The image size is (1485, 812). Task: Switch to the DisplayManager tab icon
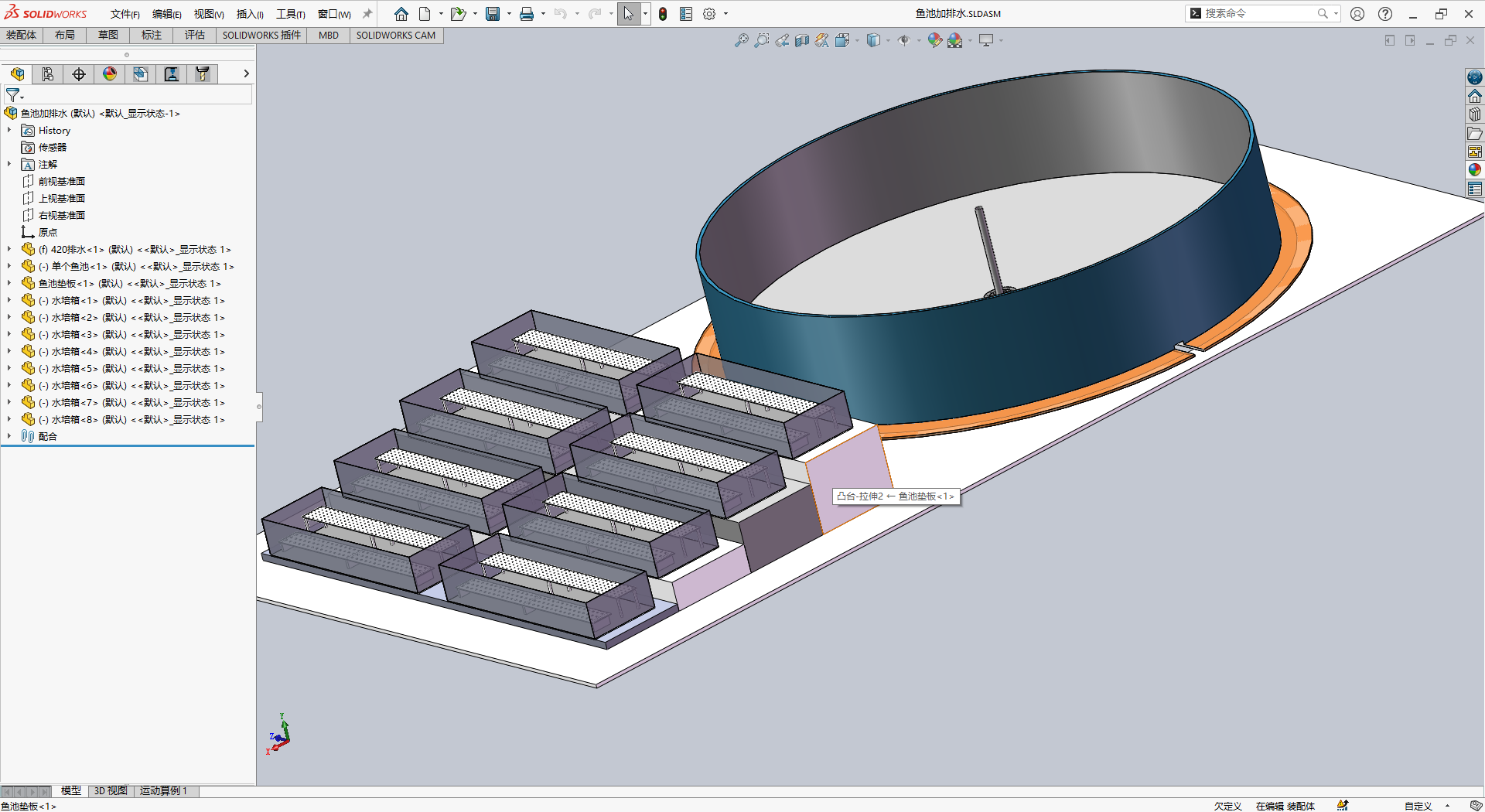coord(110,73)
